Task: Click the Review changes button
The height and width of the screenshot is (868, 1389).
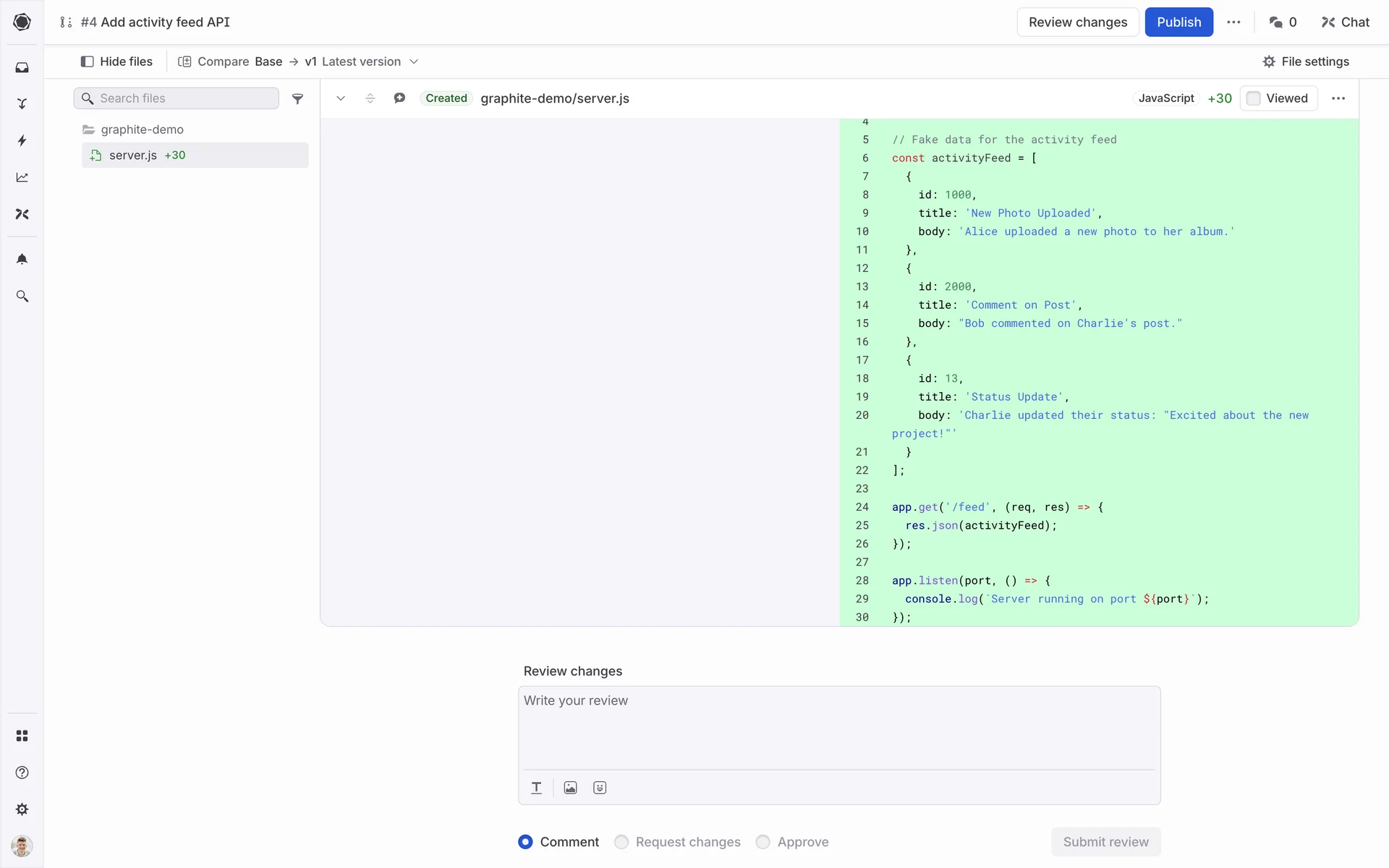Action: point(1077,22)
